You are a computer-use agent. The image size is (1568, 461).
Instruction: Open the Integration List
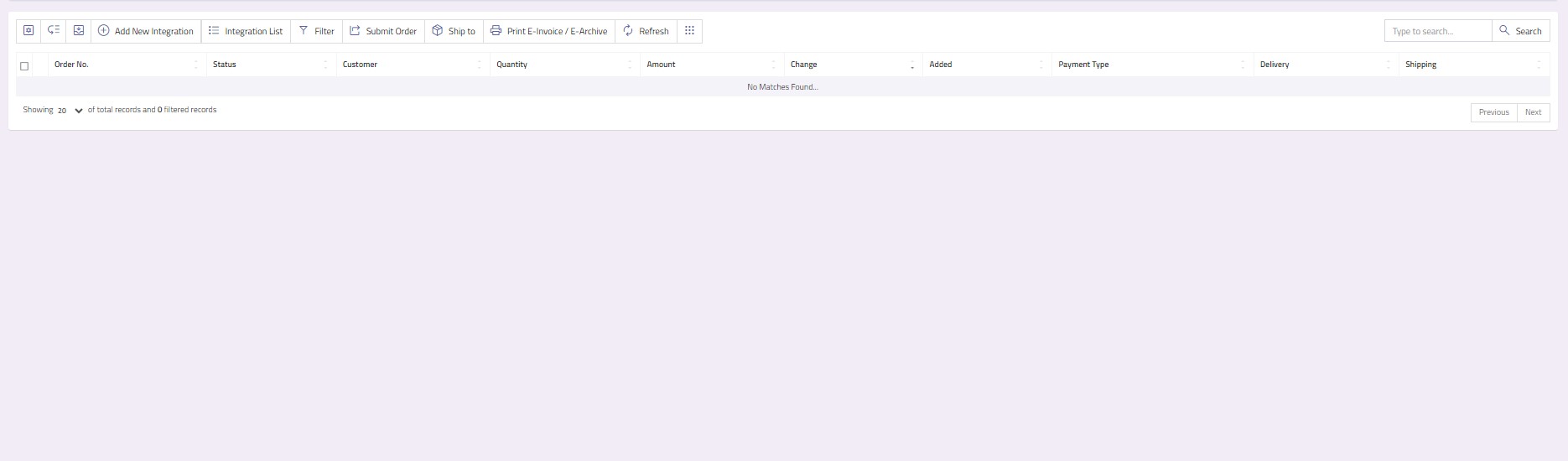click(246, 31)
